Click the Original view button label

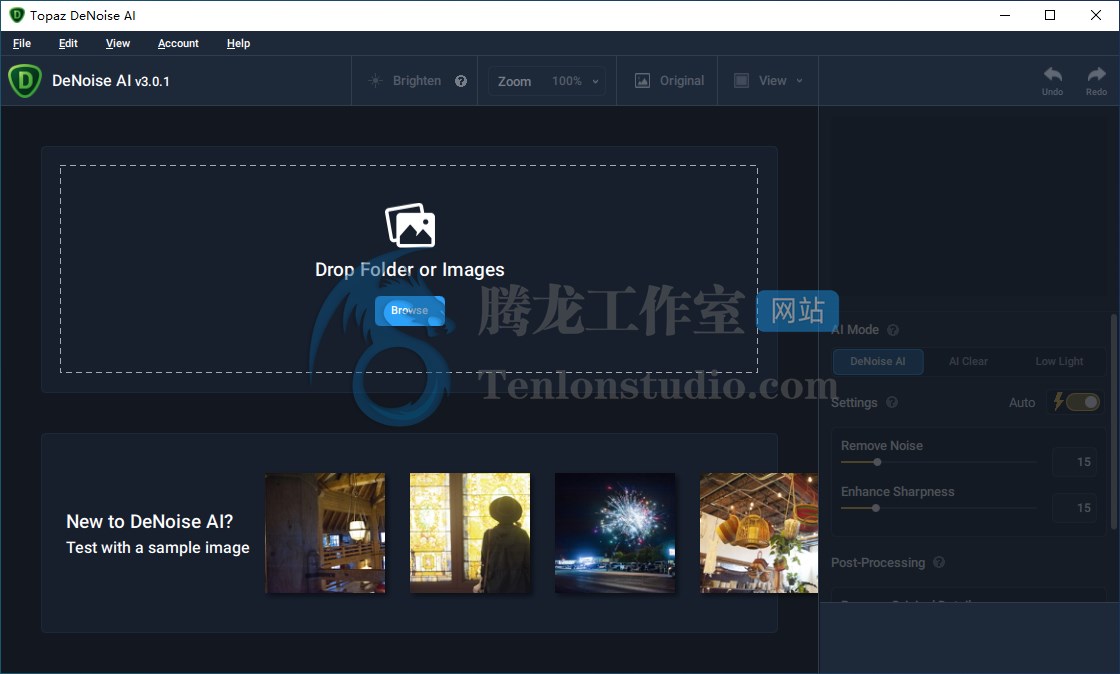tap(682, 81)
